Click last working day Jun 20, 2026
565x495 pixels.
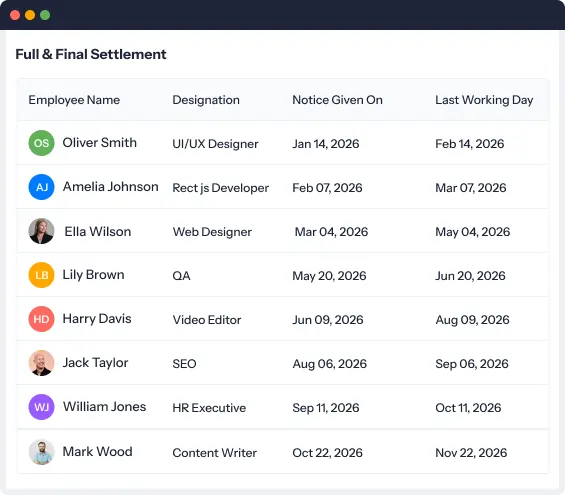(471, 276)
